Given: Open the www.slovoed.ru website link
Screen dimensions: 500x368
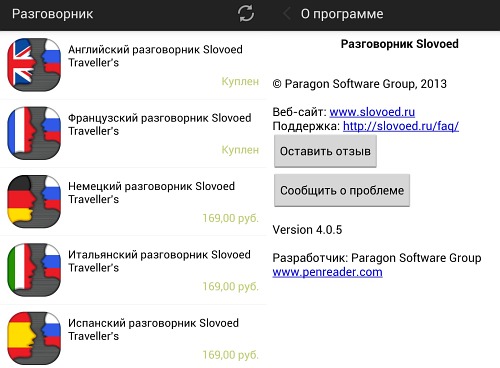Looking at the screenshot, I should 372,112.
